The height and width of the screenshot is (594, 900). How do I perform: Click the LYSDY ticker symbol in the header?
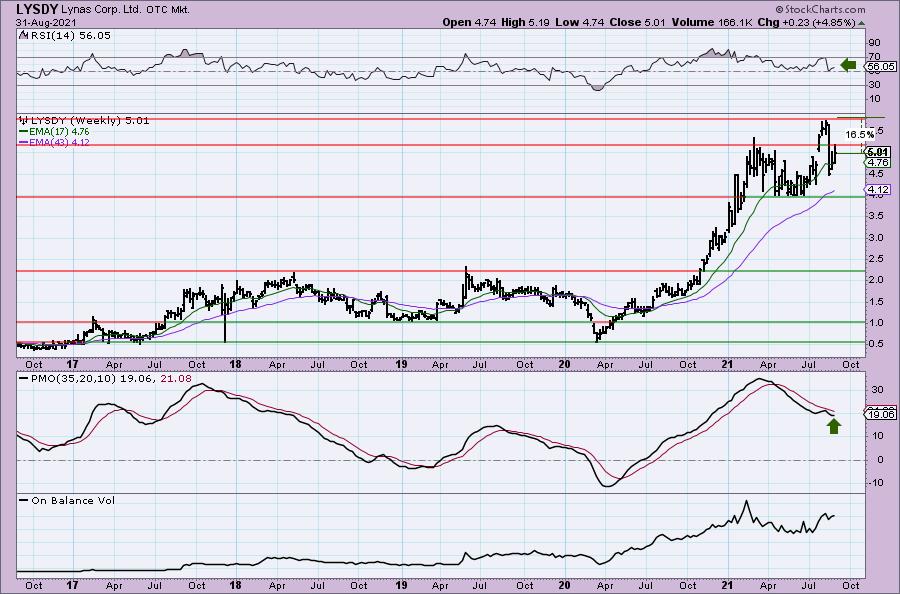click(x=36, y=9)
